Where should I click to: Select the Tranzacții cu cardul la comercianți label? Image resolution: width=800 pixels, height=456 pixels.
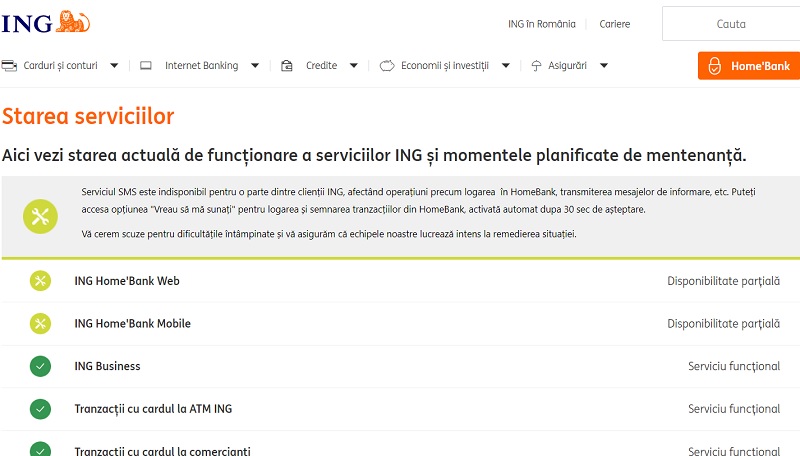point(162,451)
